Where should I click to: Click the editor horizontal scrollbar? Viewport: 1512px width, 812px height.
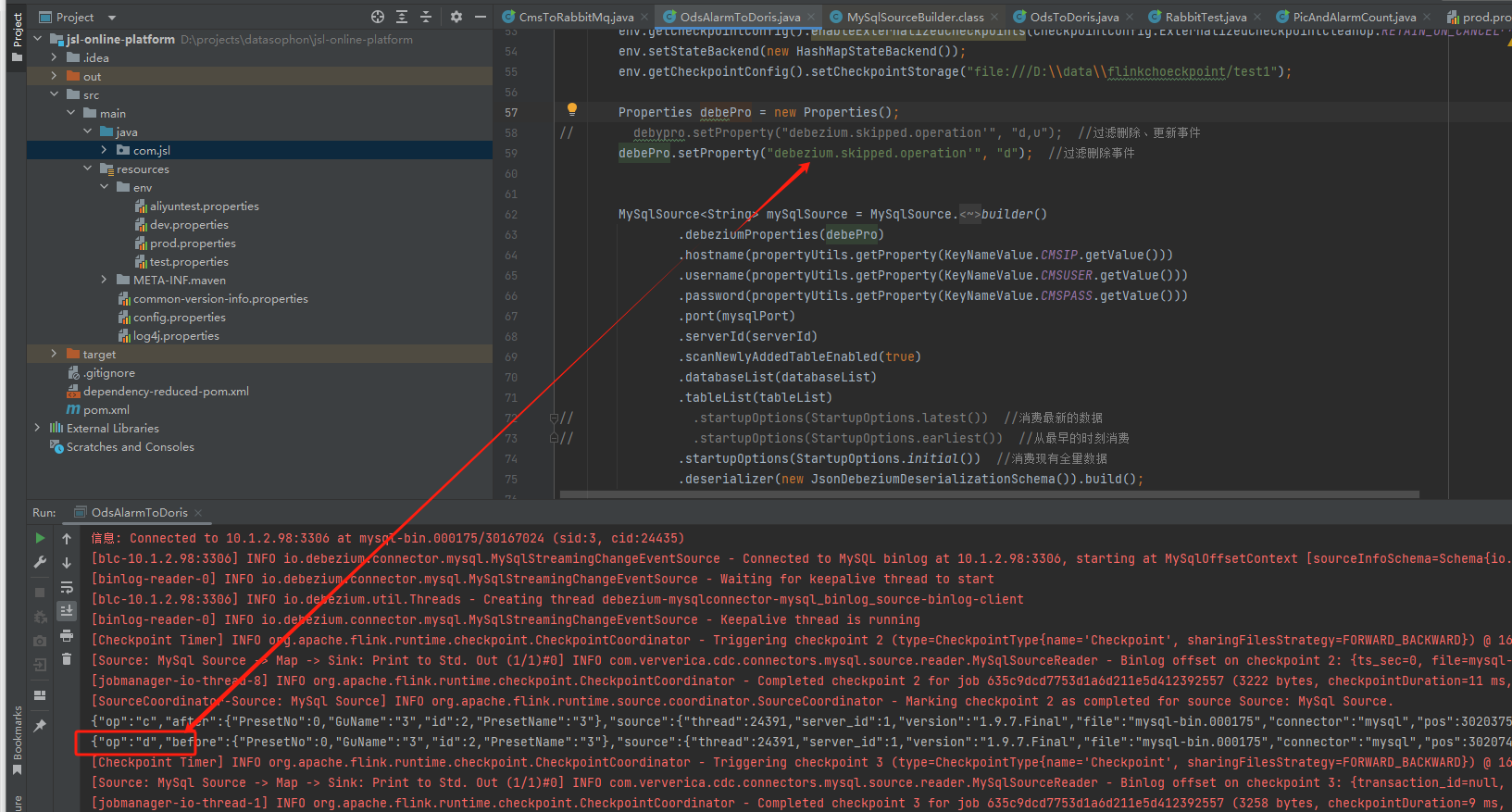989,494
